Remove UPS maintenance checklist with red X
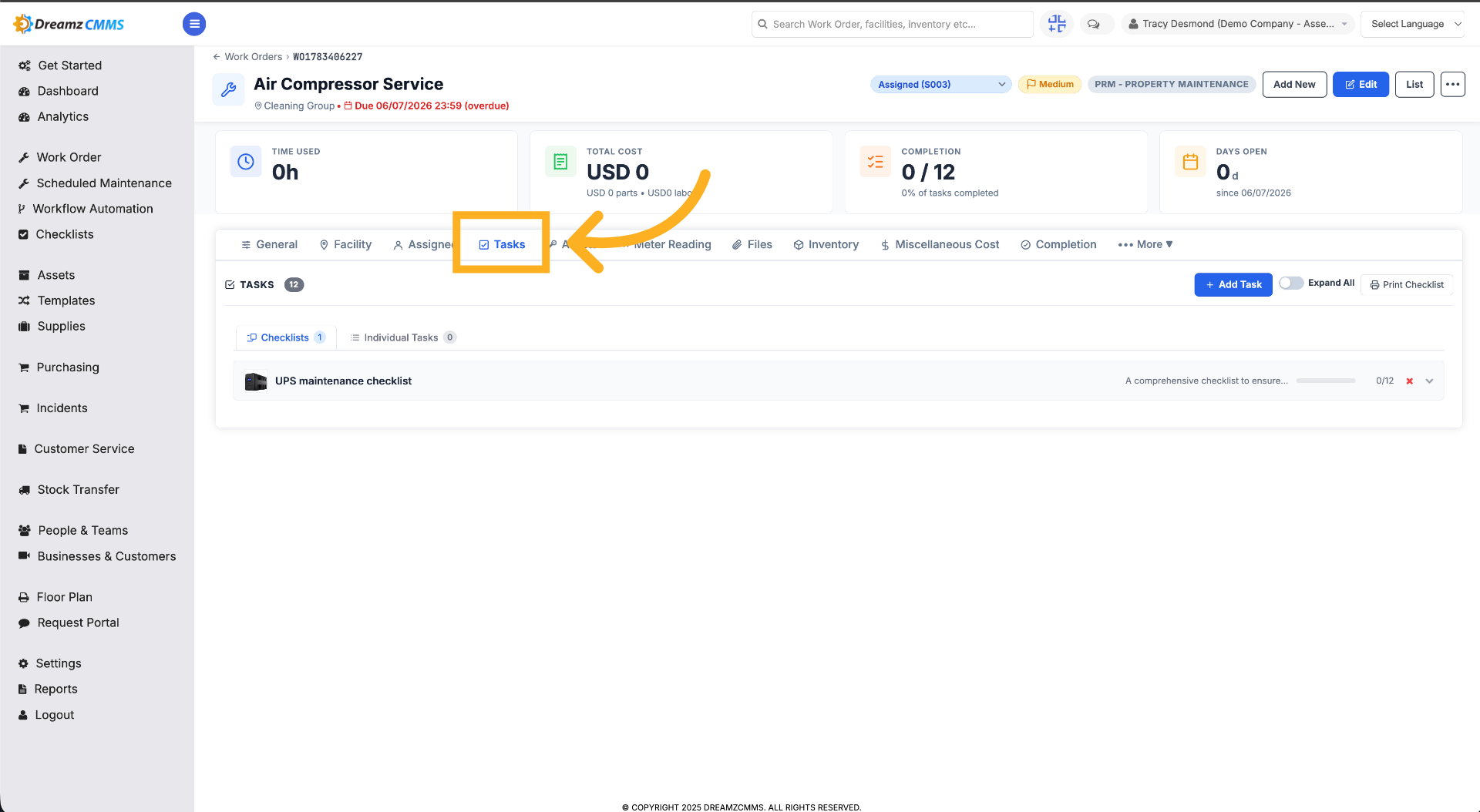1480x812 pixels. pyautogui.click(x=1409, y=381)
